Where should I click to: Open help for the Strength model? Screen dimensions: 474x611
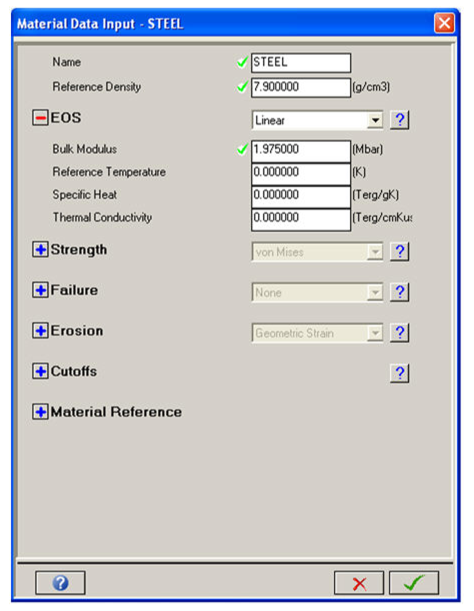(x=400, y=251)
